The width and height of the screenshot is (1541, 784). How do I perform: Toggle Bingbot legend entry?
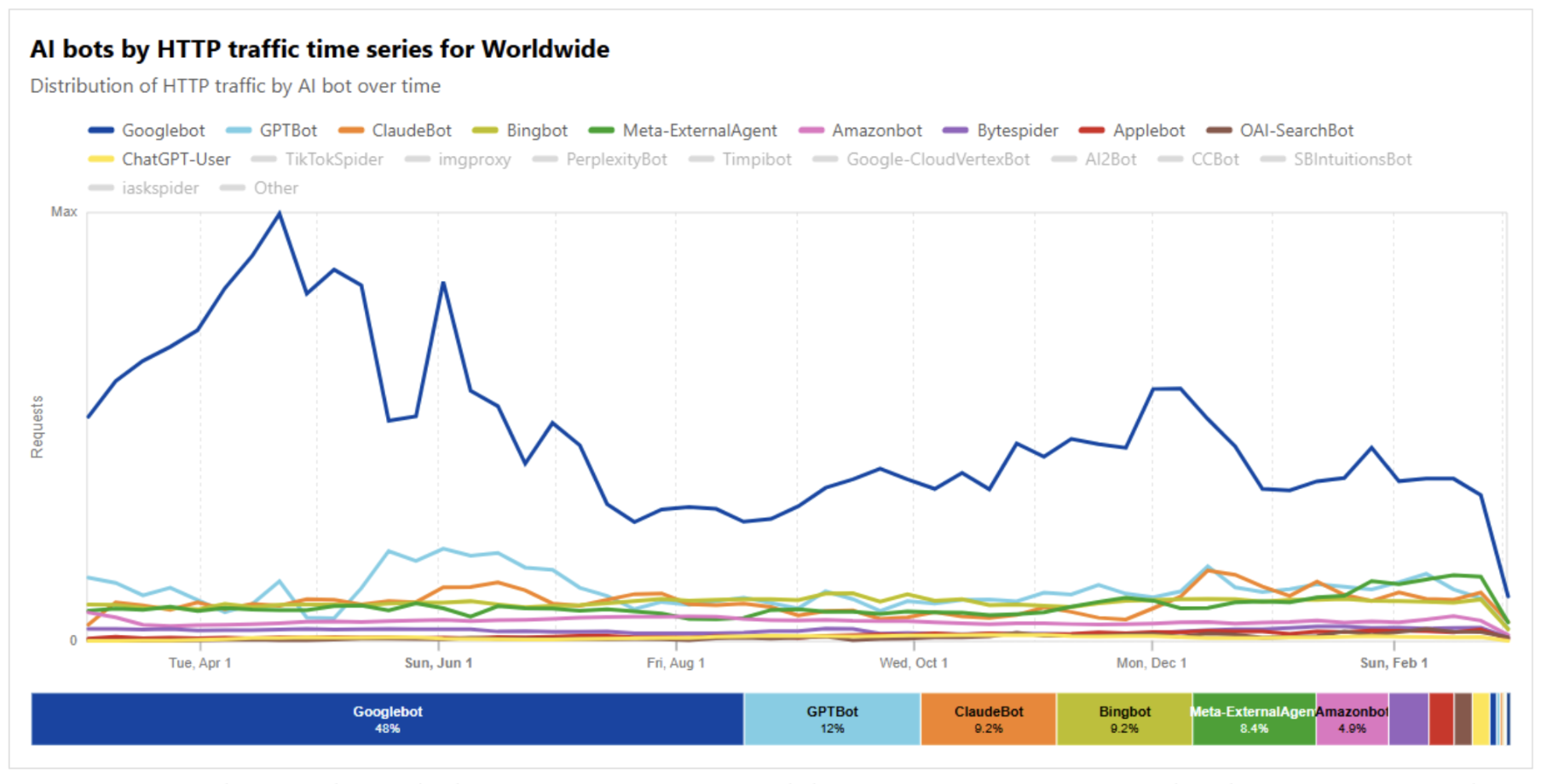(x=536, y=130)
